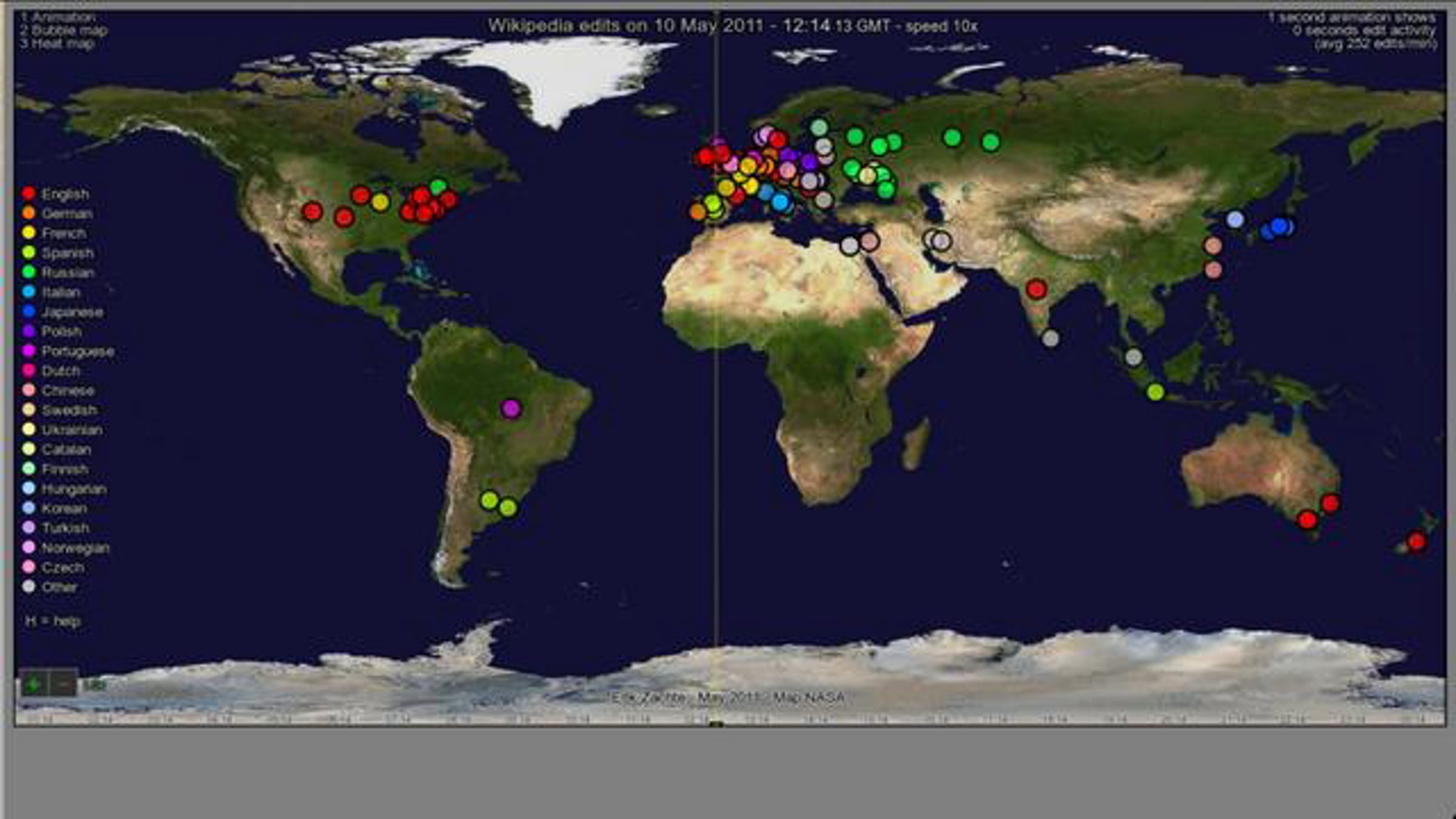
Task: Click the H = help label
Action: click(x=53, y=621)
